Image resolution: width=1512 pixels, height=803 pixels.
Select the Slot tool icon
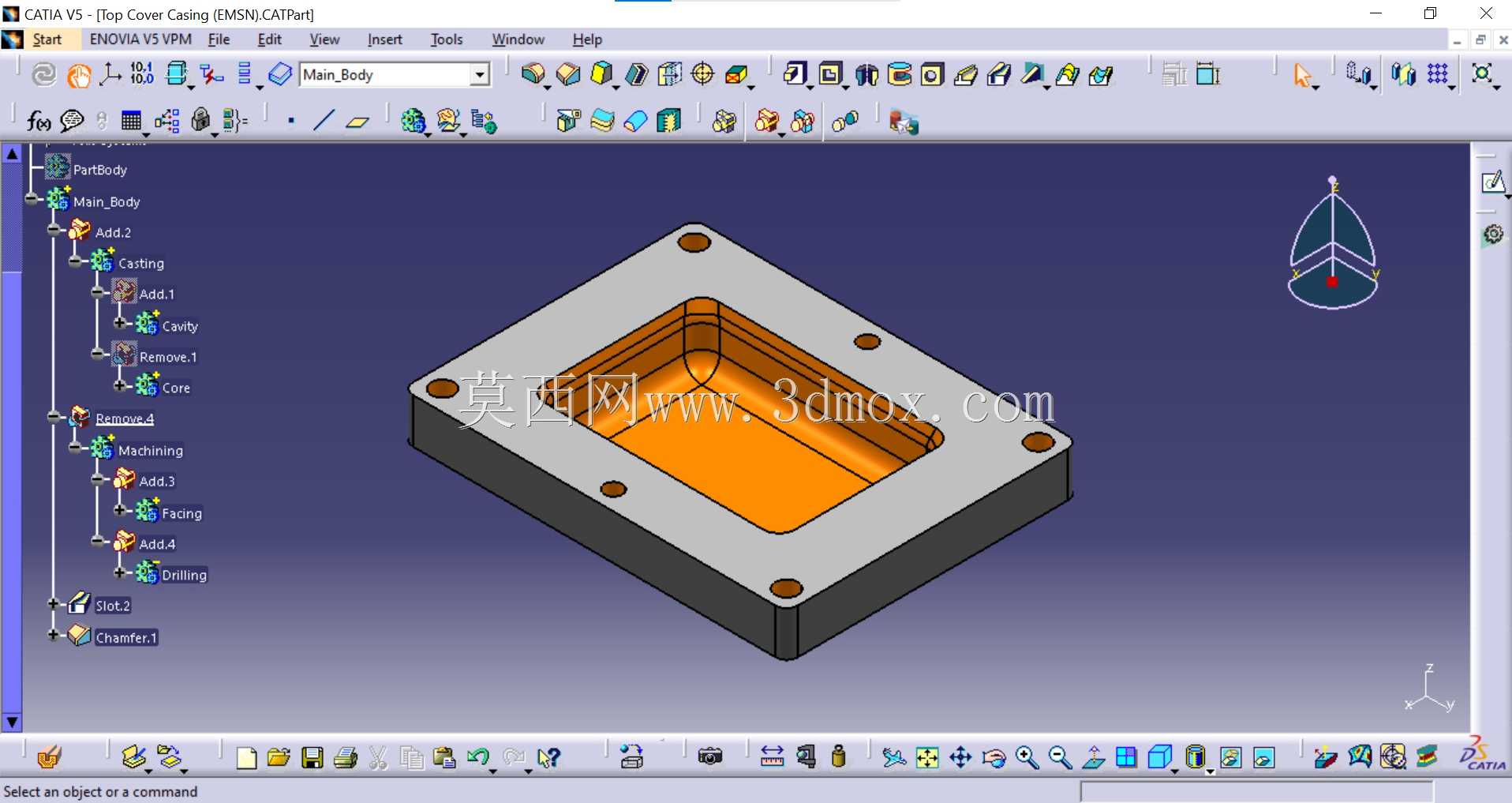click(999, 75)
